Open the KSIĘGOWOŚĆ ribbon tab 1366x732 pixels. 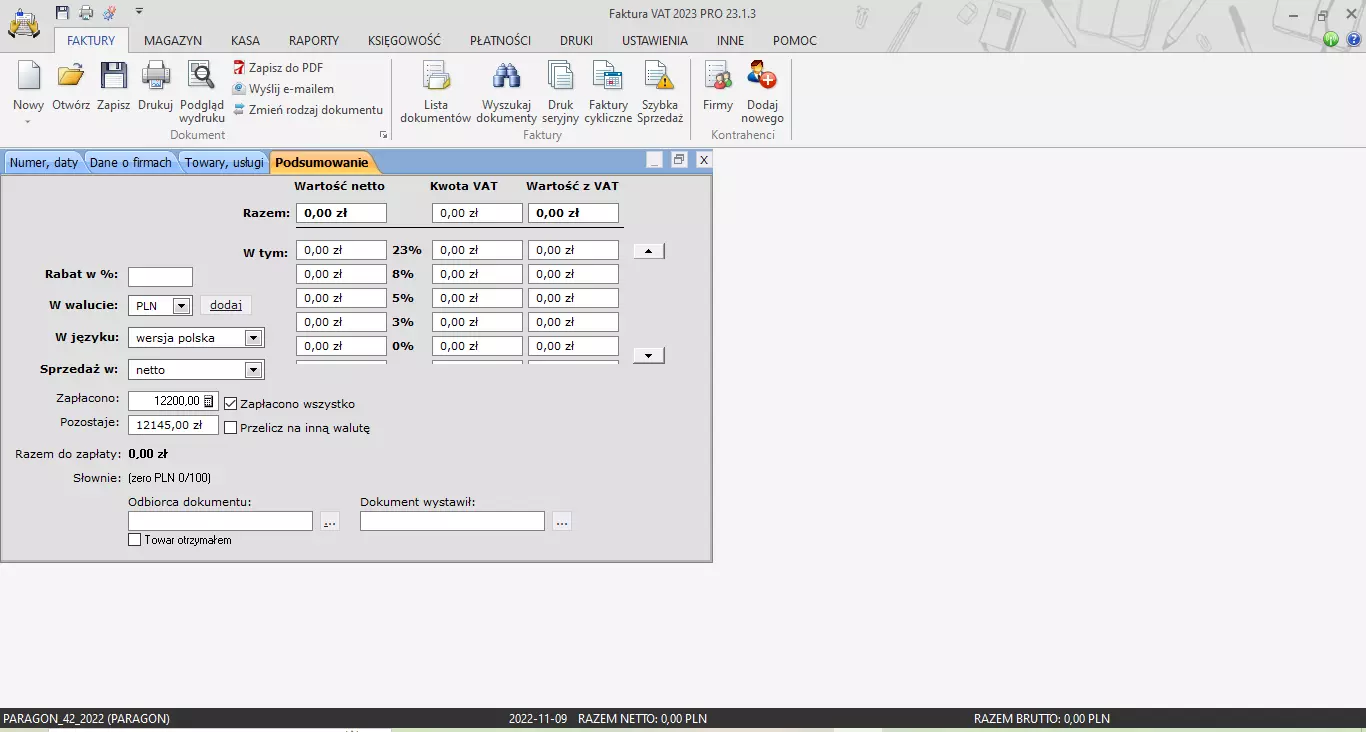pyautogui.click(x=404, y=40)
